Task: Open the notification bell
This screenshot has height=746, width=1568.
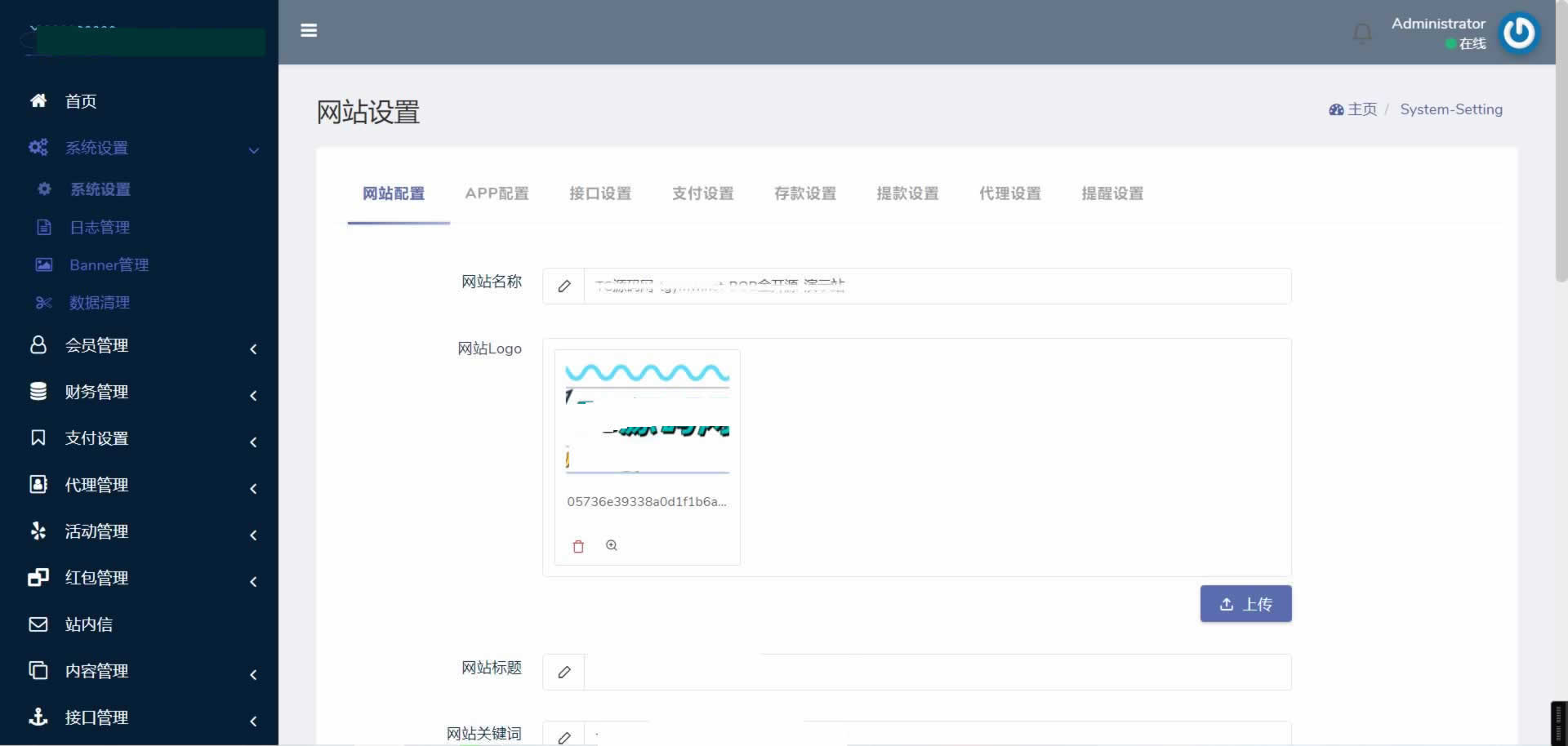Action: click(x=1362, y=33)
